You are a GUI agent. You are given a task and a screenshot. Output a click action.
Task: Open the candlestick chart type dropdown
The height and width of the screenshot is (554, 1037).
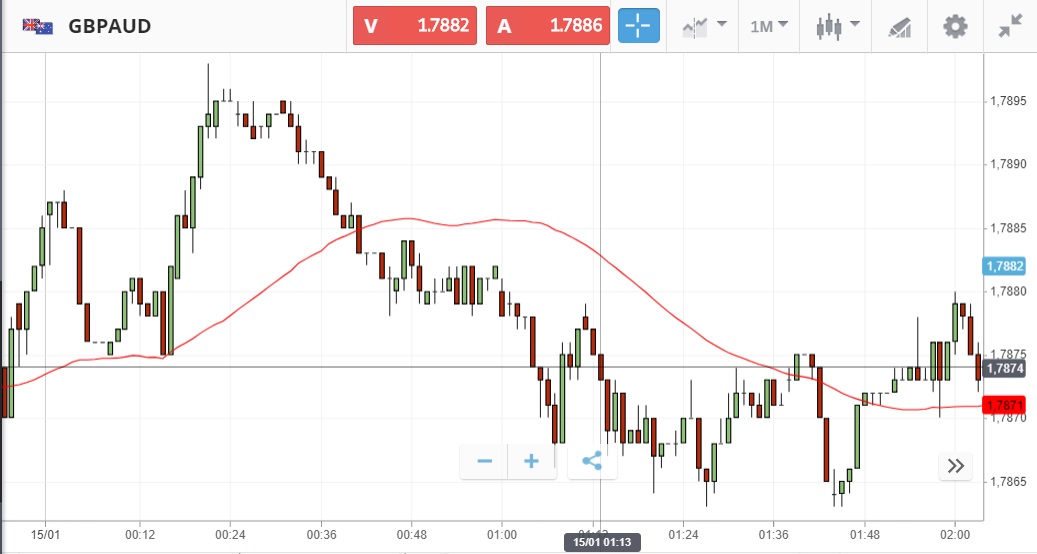point(837,26)
